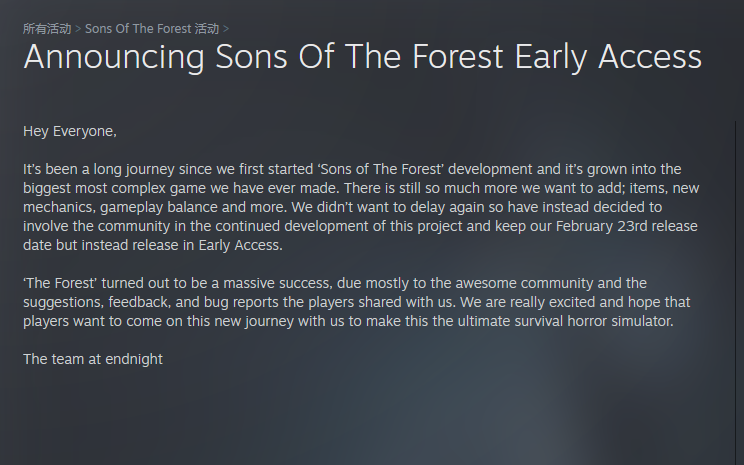744x465 pixels.
Task: Click the trailing chevron after the 活动 breadcrumb
Action: [226, 29]
